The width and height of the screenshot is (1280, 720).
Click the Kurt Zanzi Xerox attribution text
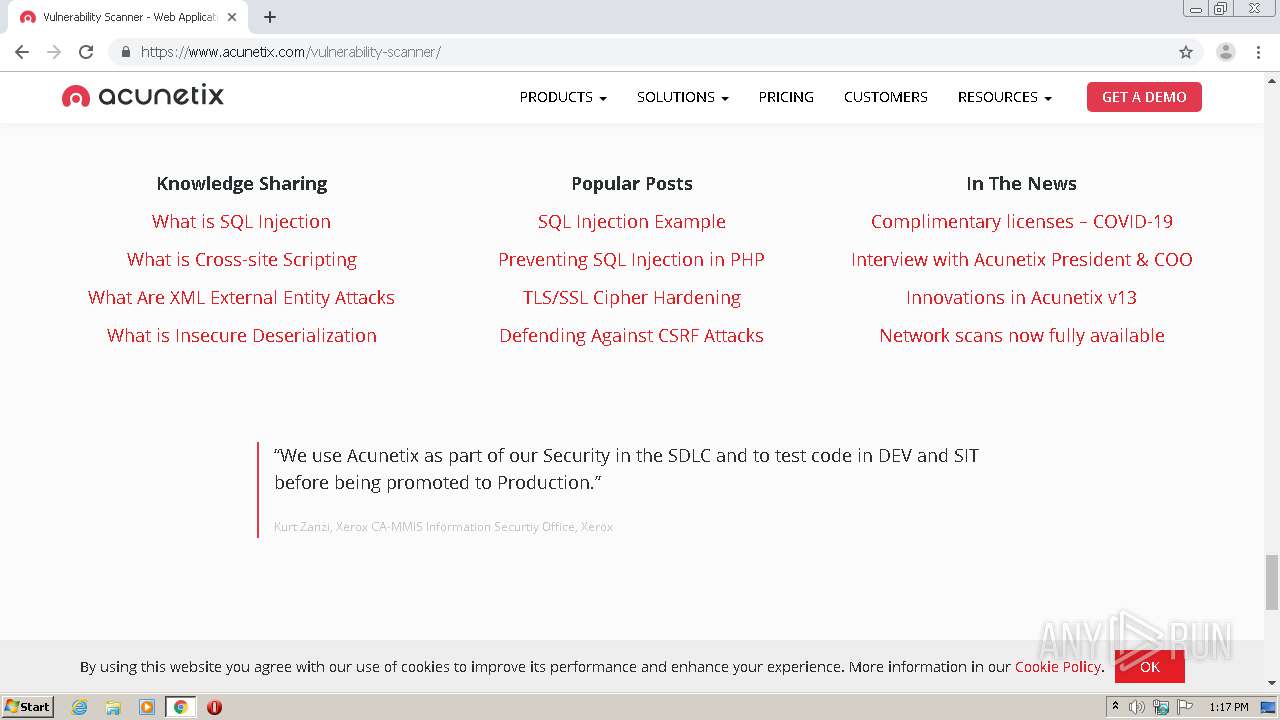point(443,526)
